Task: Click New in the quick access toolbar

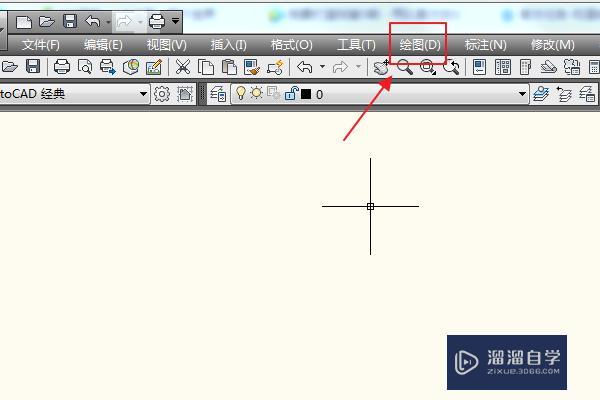Action: 24,22
